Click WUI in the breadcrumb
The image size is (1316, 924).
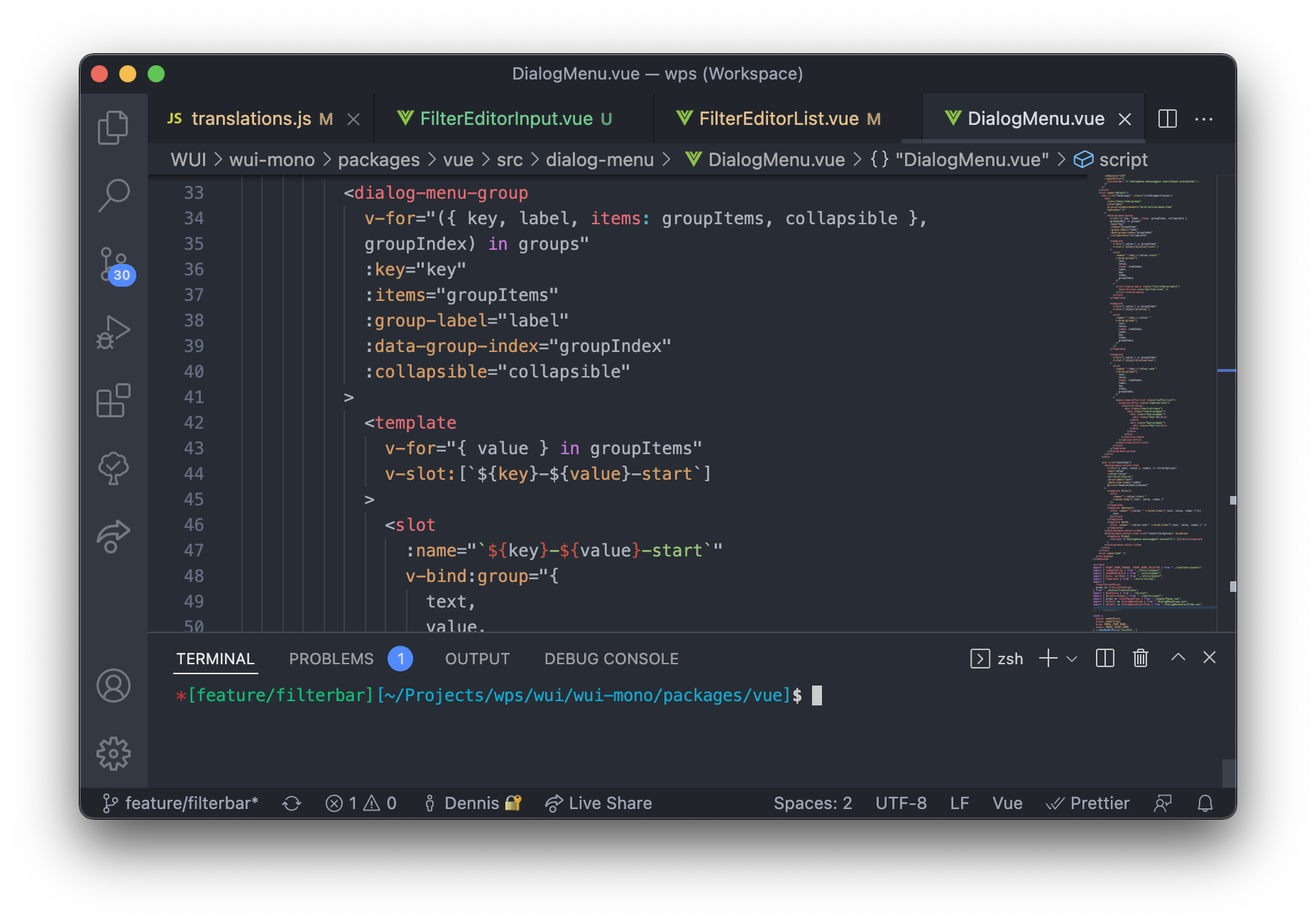(x=188, y=160)
